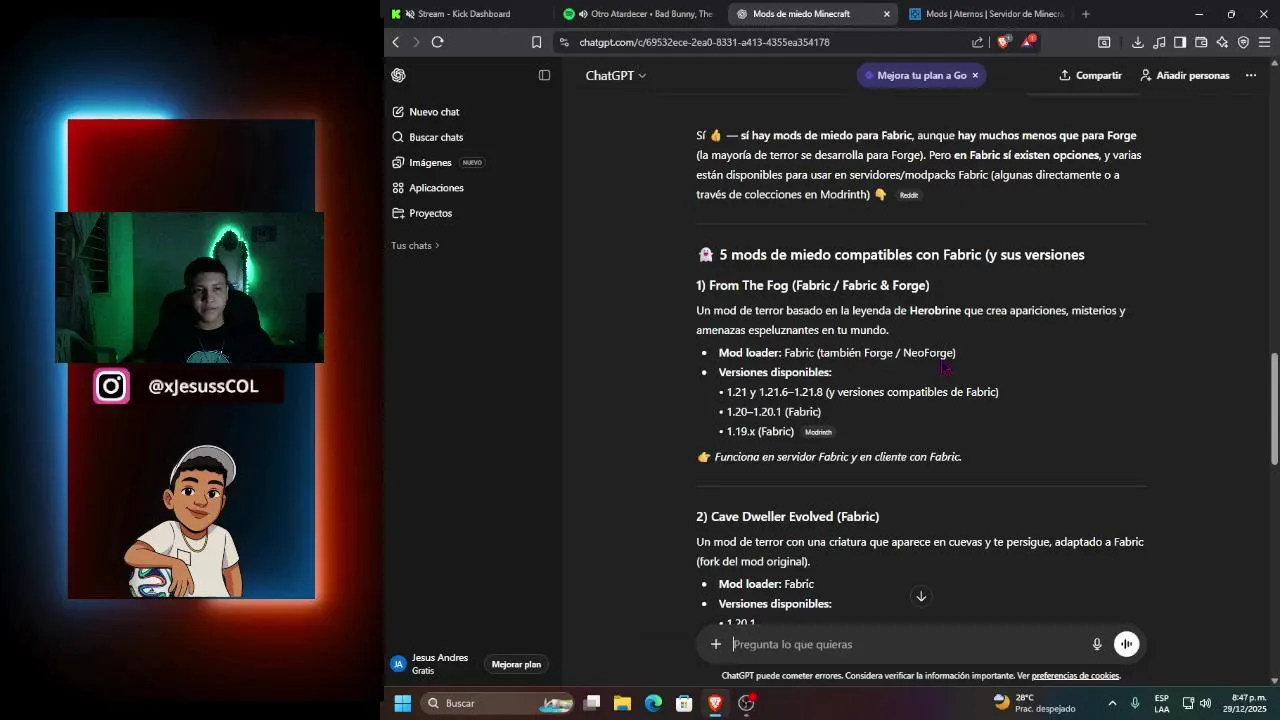This screenshot has width=1280, height=720.
Task: Open the Reddit source citation chip
Action: coord(908,195)
